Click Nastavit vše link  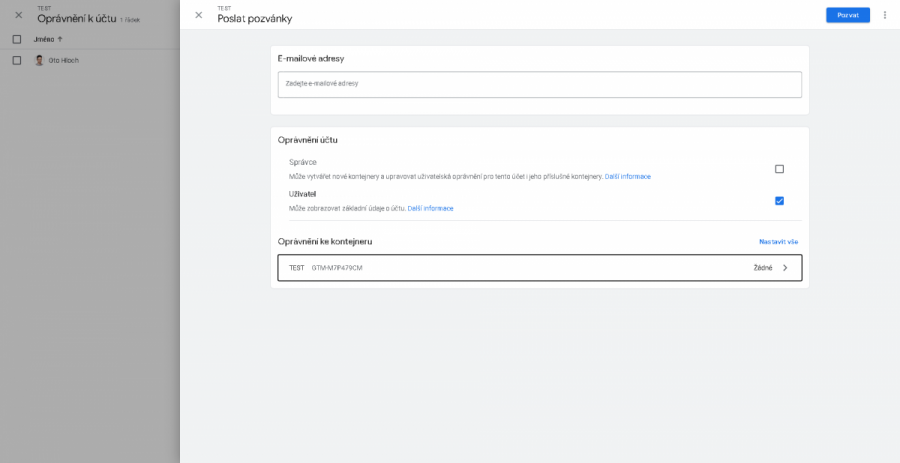click(778, 242)
